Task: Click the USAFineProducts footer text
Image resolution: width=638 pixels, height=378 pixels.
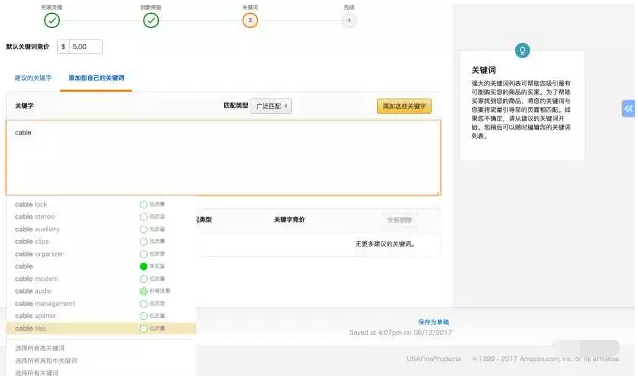Action: click(x=434, y=359)
